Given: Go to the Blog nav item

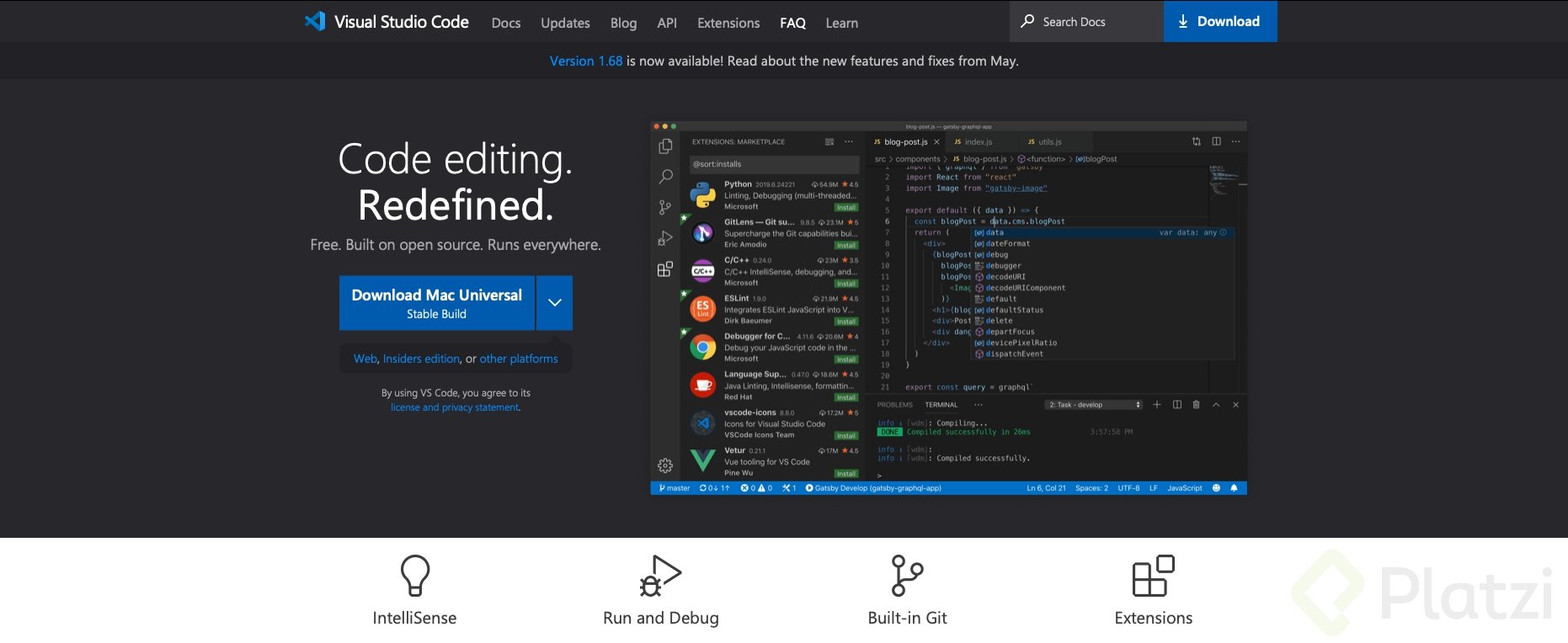Looking at the screenshot, I should [623, 23].
